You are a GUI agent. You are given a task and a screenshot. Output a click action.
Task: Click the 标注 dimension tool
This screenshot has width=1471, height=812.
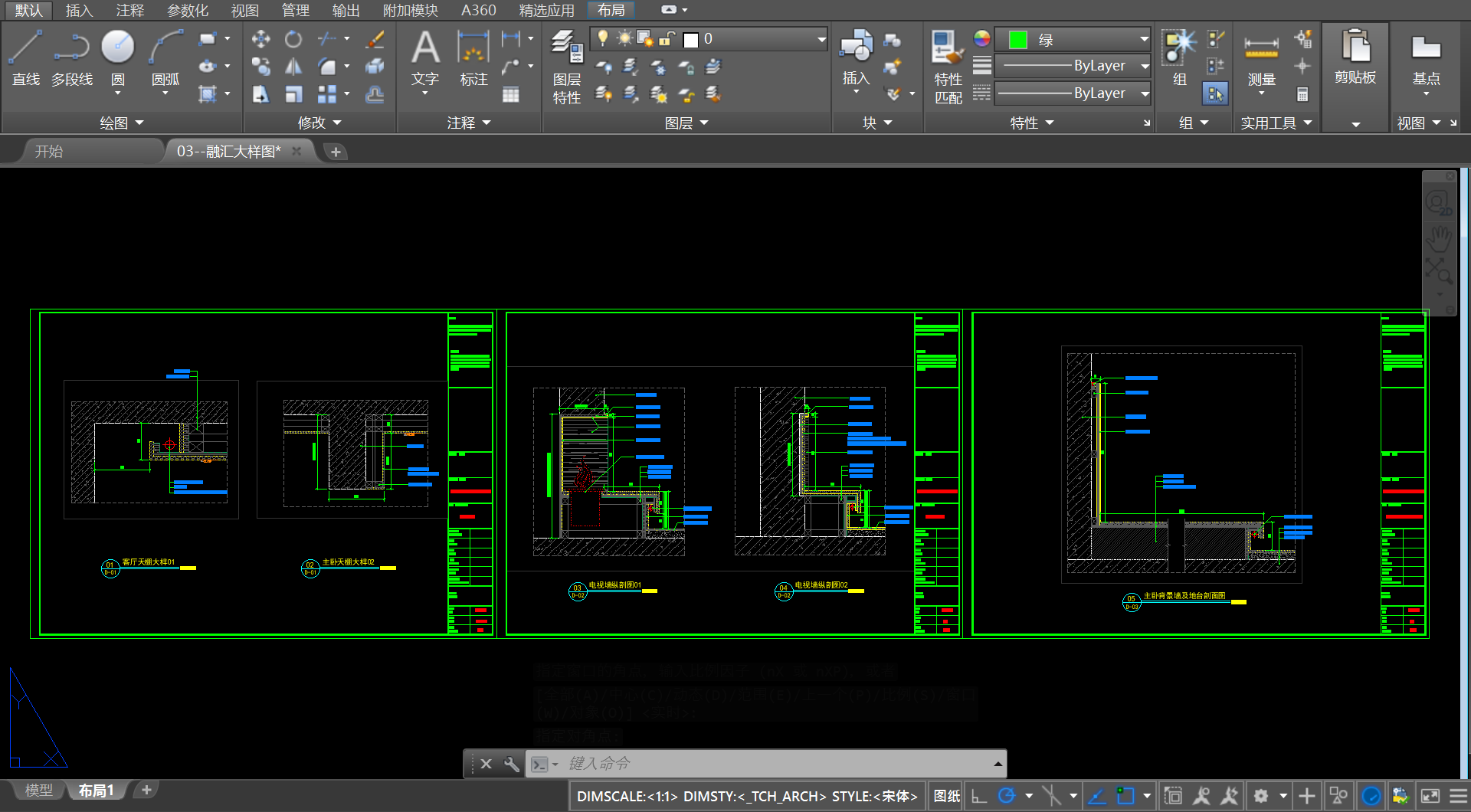[x=473, y=58]
